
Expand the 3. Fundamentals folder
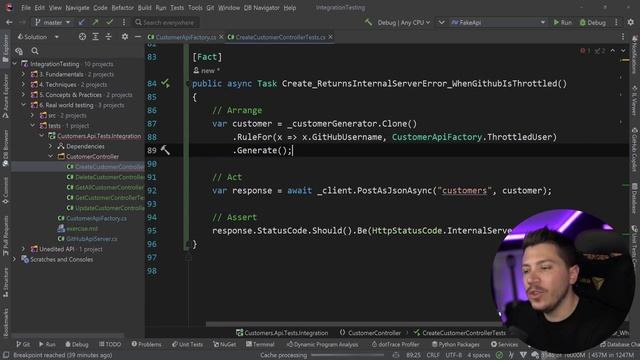(x=23, y=74)
